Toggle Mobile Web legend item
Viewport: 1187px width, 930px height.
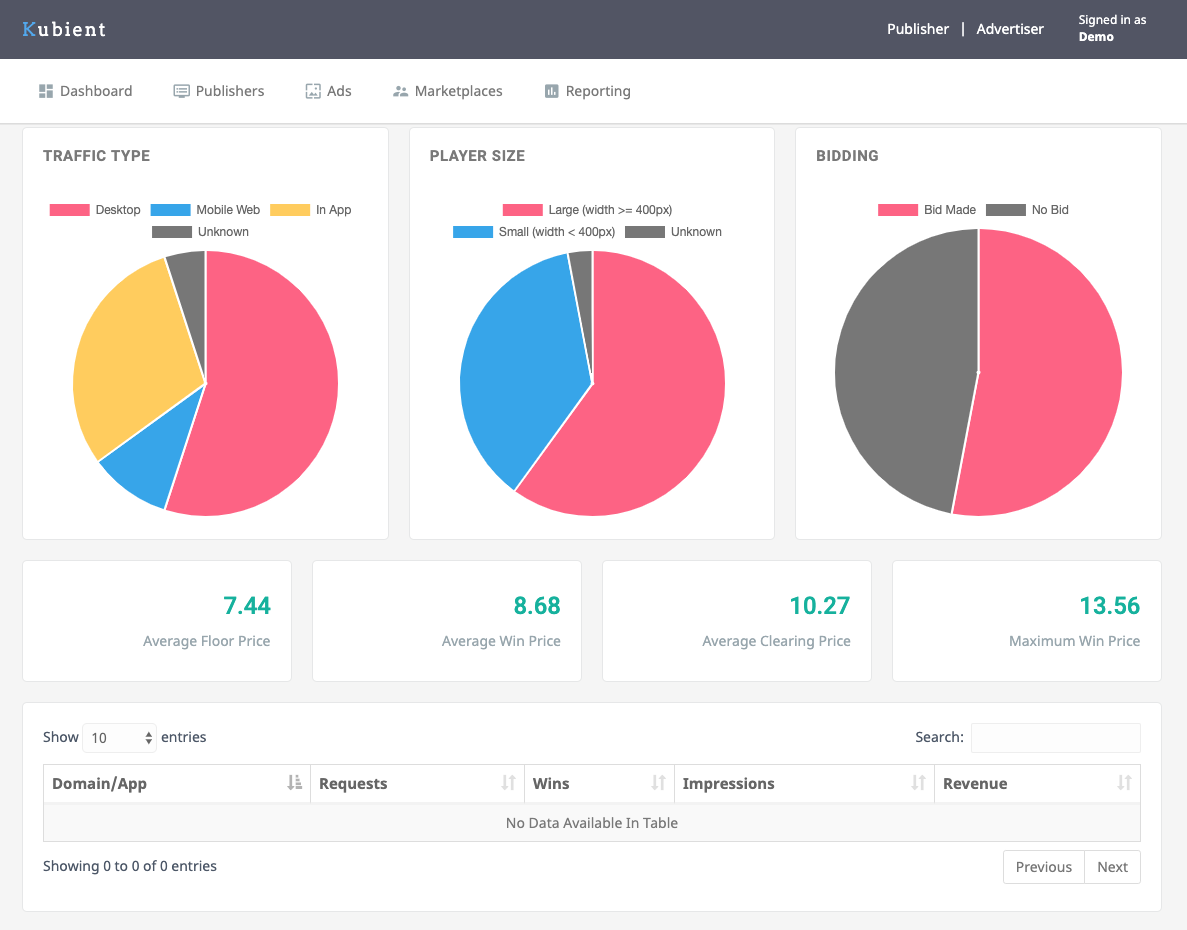point(205,210)
